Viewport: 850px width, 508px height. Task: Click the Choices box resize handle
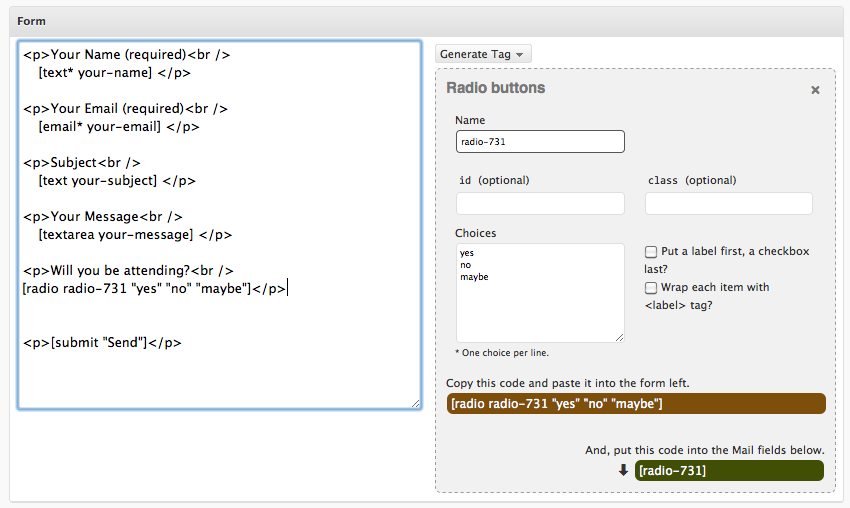pyautogui.click(x=619, y=338)
